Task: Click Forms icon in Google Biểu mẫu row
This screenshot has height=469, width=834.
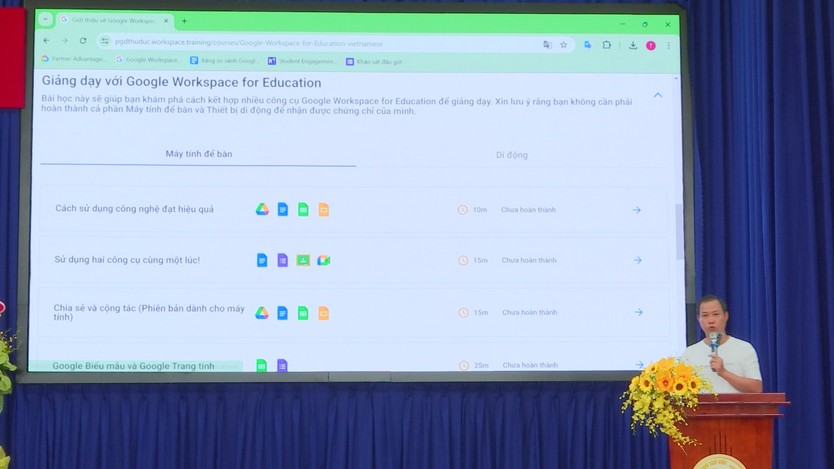Action: point(282,365)
